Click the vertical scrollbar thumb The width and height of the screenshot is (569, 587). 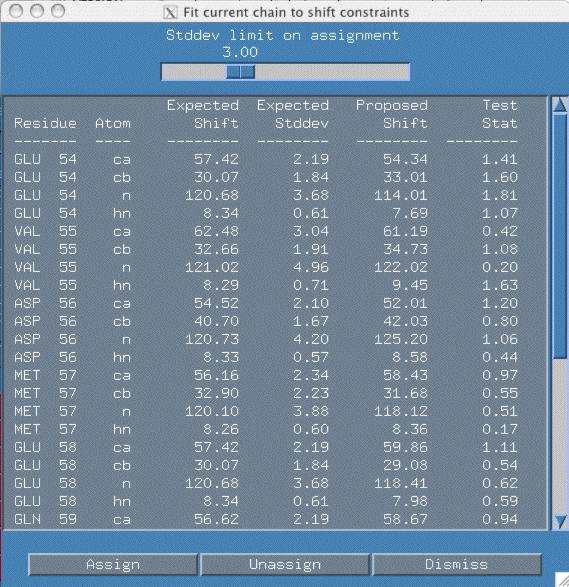(x=560, y=236)
